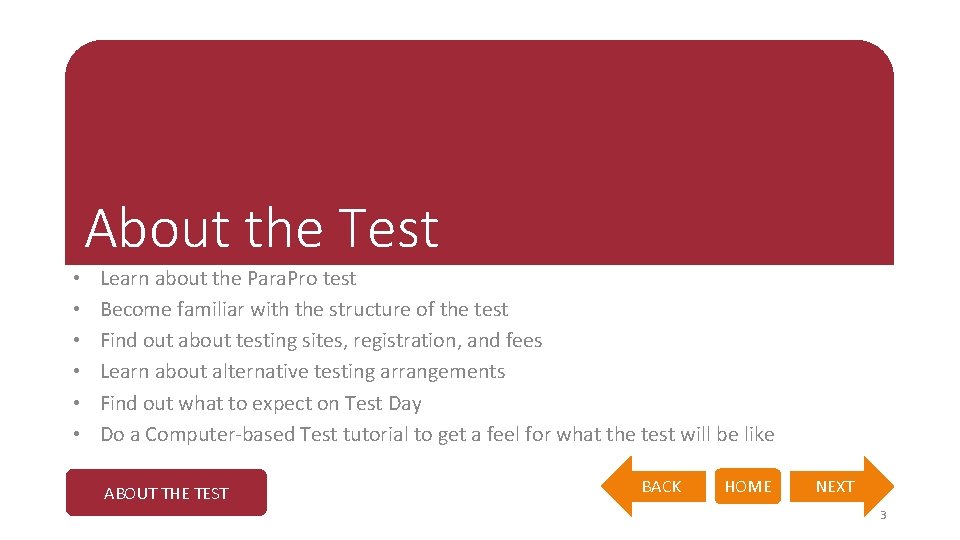Click bullet marker beside "Find out what to expect"
This screenshot has width=960, height=540.
point(75,404)
